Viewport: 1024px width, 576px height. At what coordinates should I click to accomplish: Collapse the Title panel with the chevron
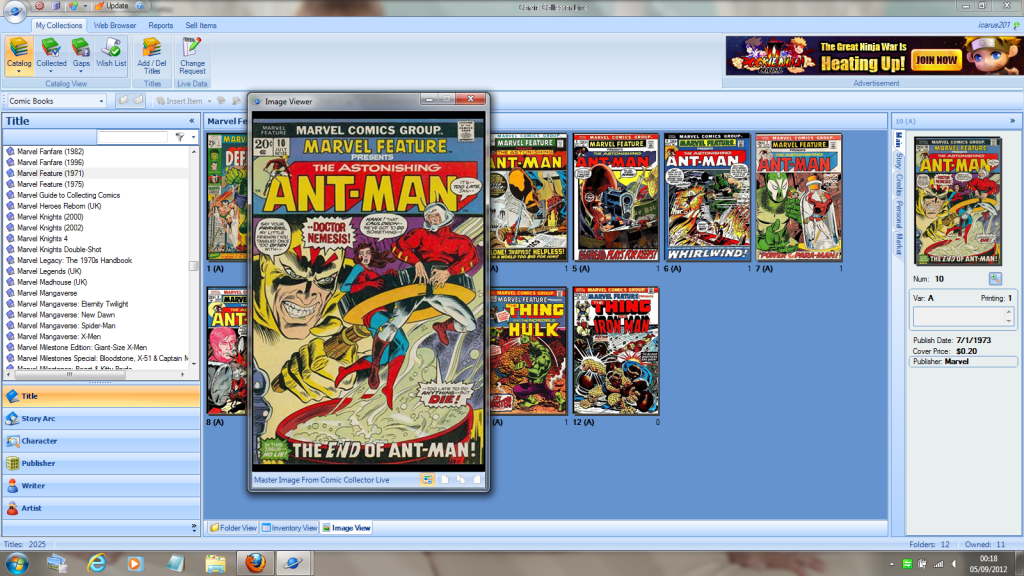(x=191, y=121)
